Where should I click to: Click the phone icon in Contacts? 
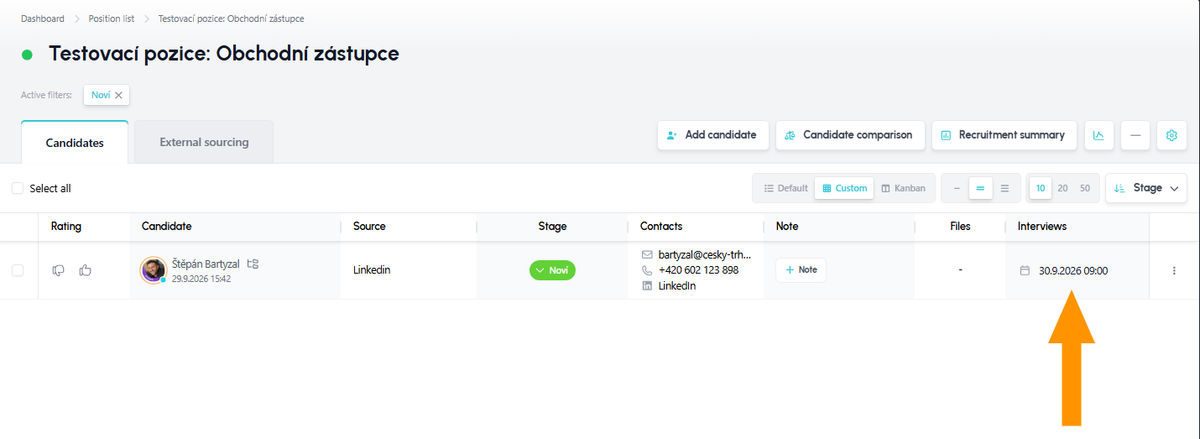tap(647, 270)
